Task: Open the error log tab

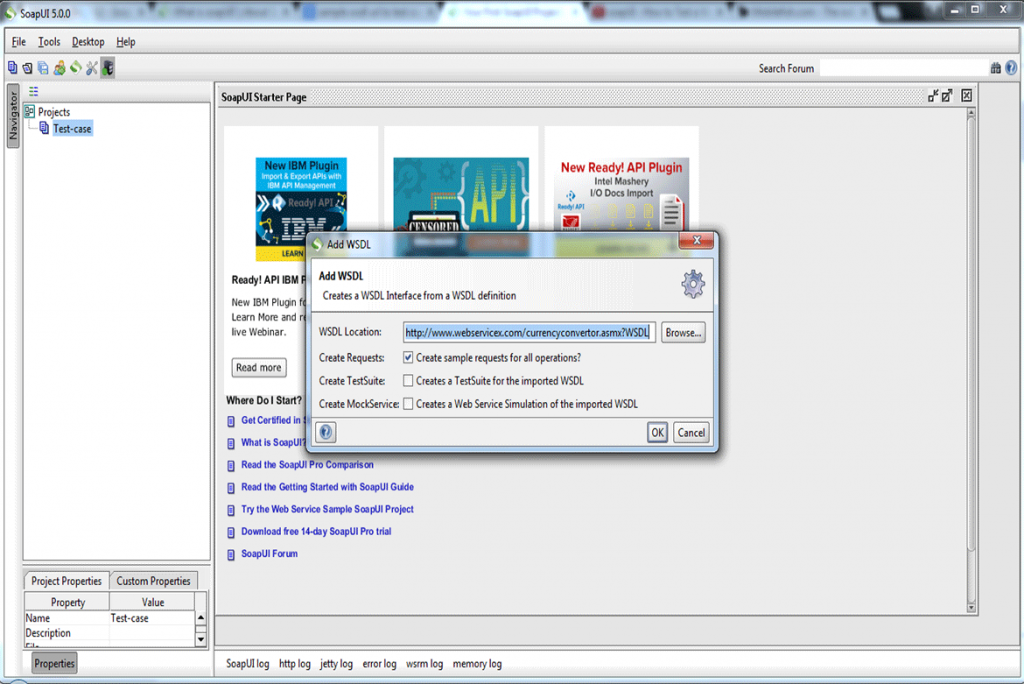Action: 379,664
